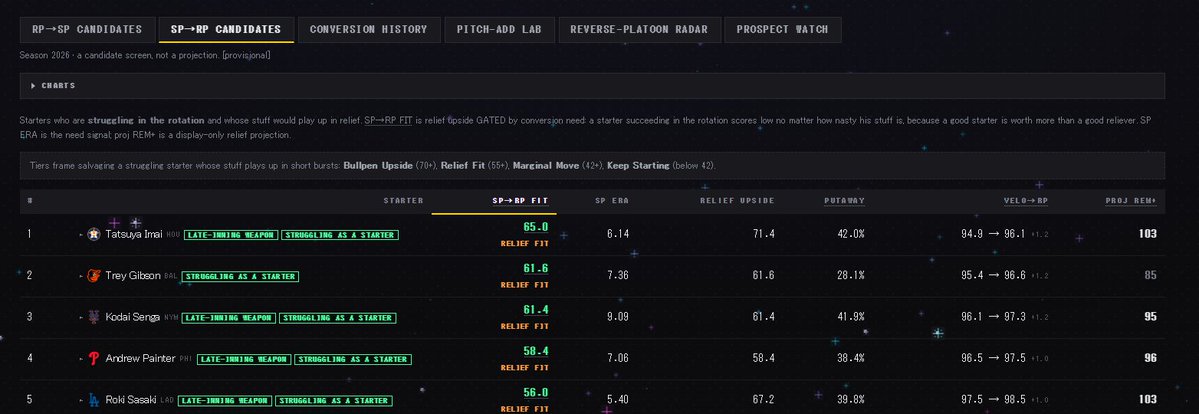Viewport: 1199px width, 414px height.
Task: Go to Reverse-Platoon Radar tab
Action: (639, 30)
